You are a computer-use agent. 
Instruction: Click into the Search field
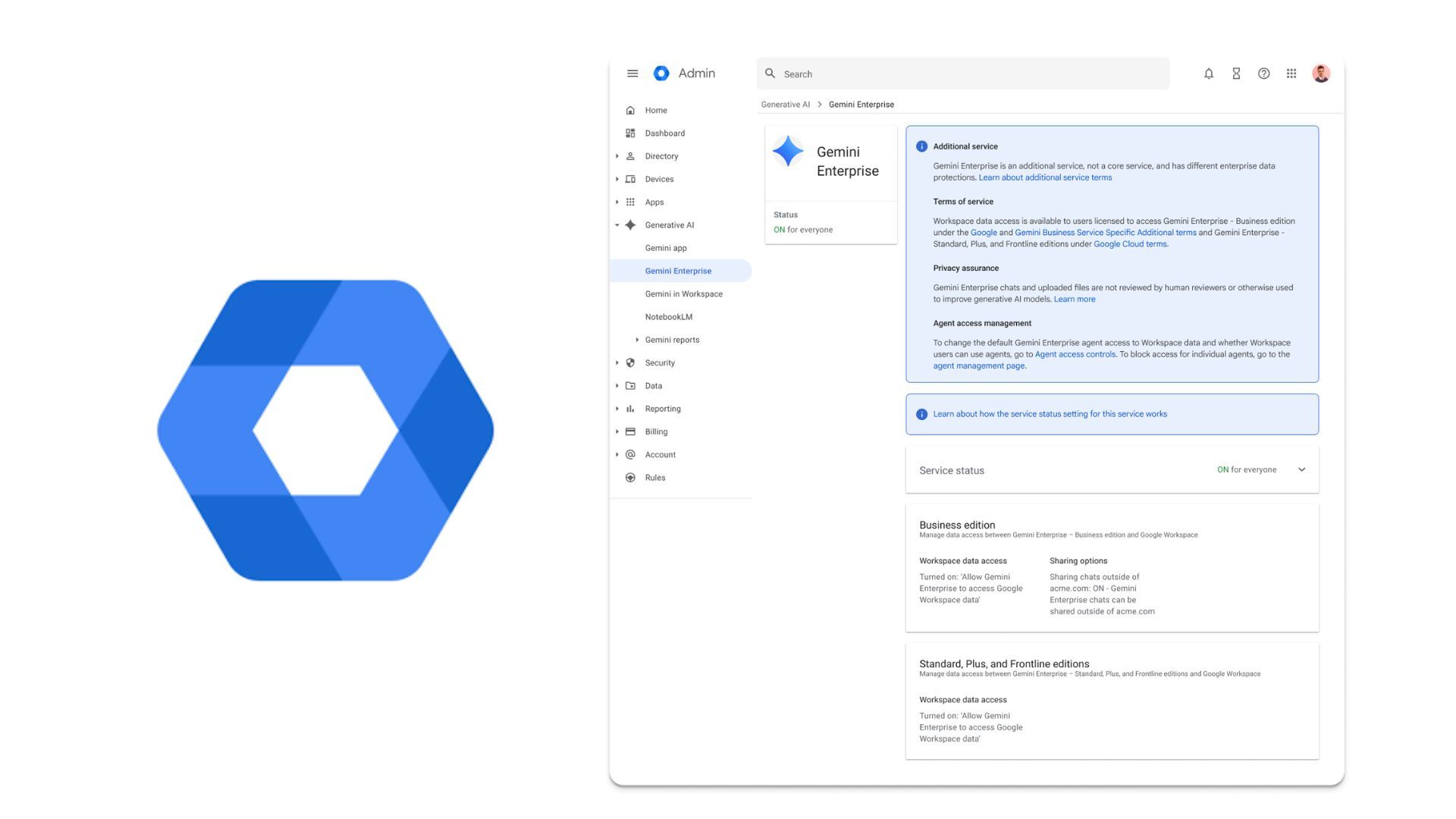(962, 74)
